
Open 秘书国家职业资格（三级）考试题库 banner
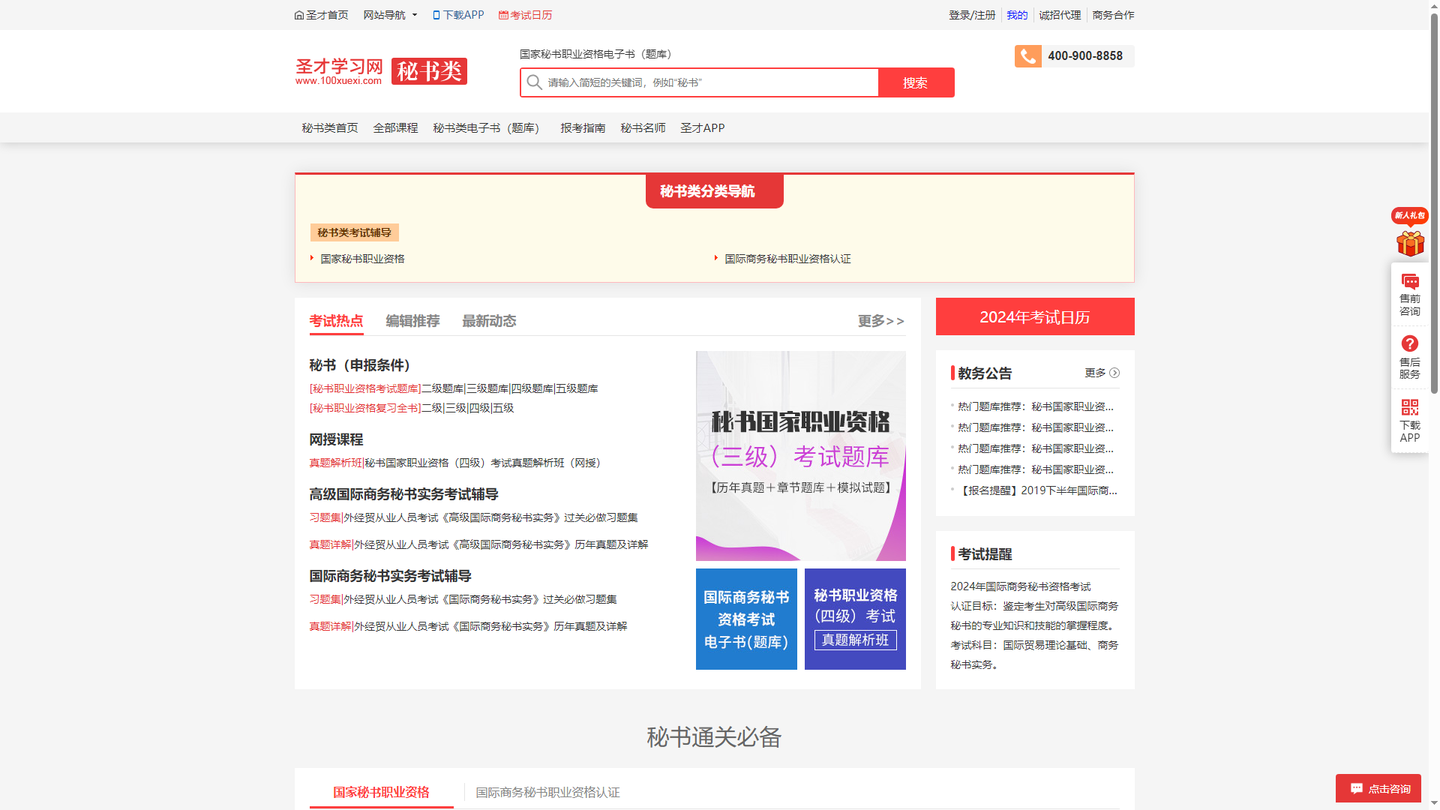801,456
